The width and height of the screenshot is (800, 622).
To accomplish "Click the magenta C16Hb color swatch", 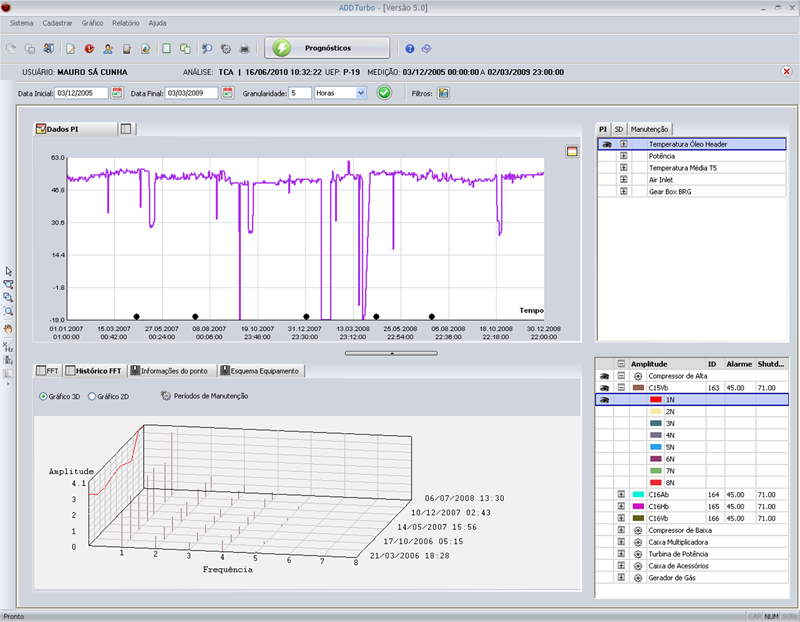I will tap(638, 506).
